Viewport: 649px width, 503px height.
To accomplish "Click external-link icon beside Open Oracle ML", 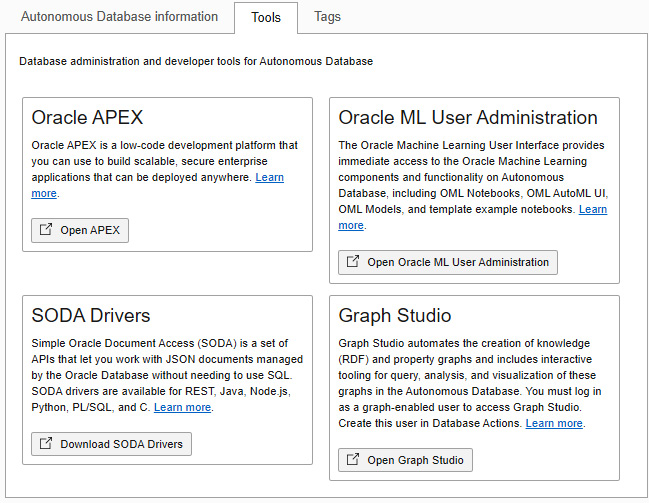I will [353, 261].
